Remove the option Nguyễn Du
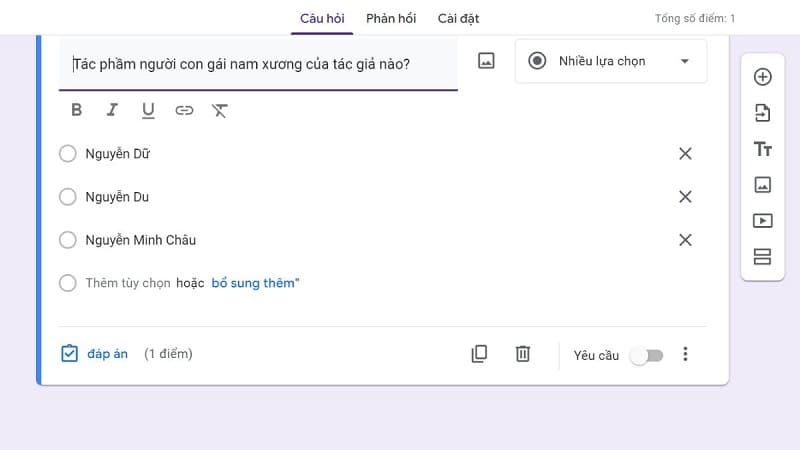Viewport: 800px width, 450px height. pyautogui.click(x=685, y=197)
